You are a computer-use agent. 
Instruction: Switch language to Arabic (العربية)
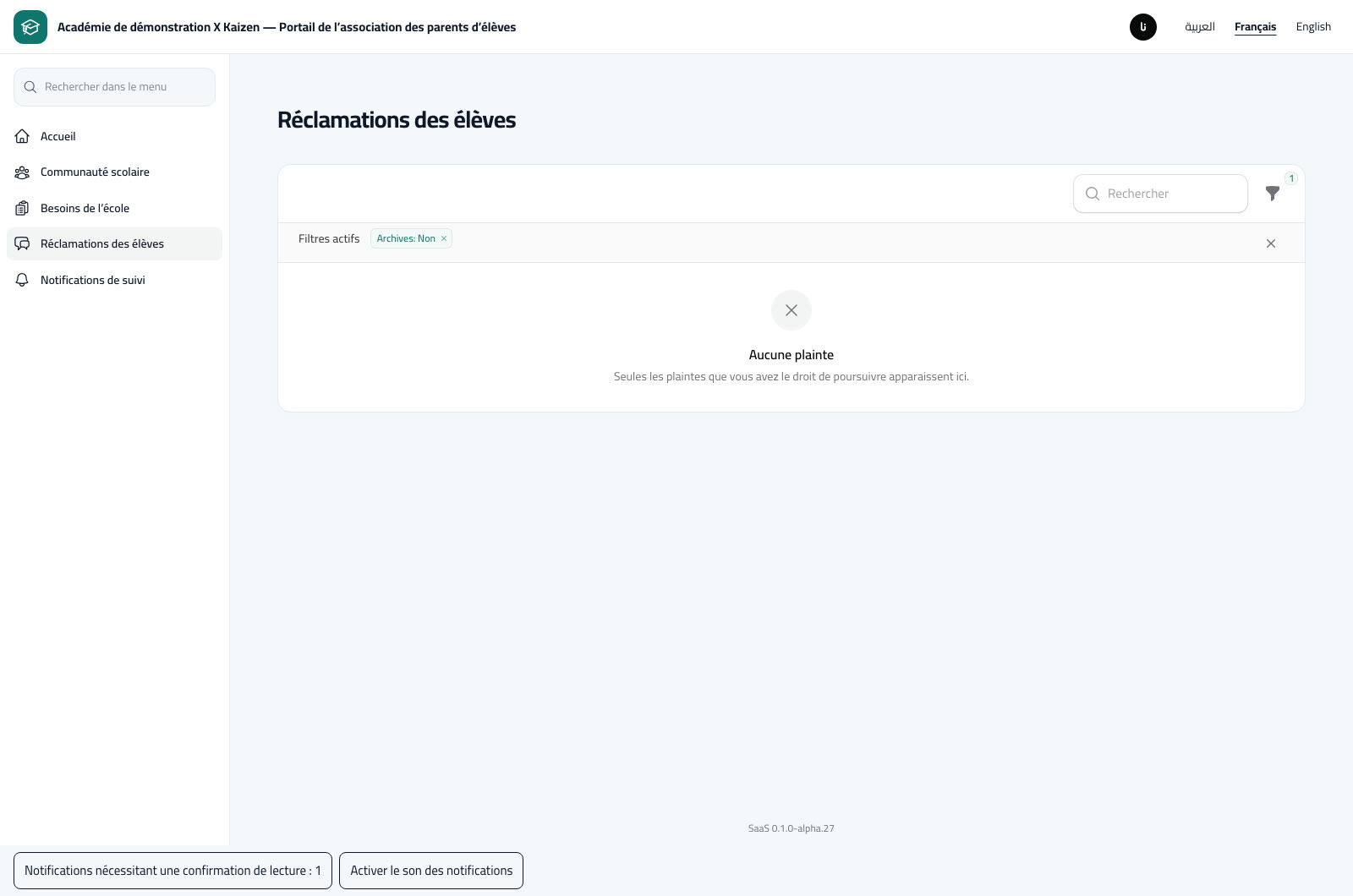(1199, 27)
